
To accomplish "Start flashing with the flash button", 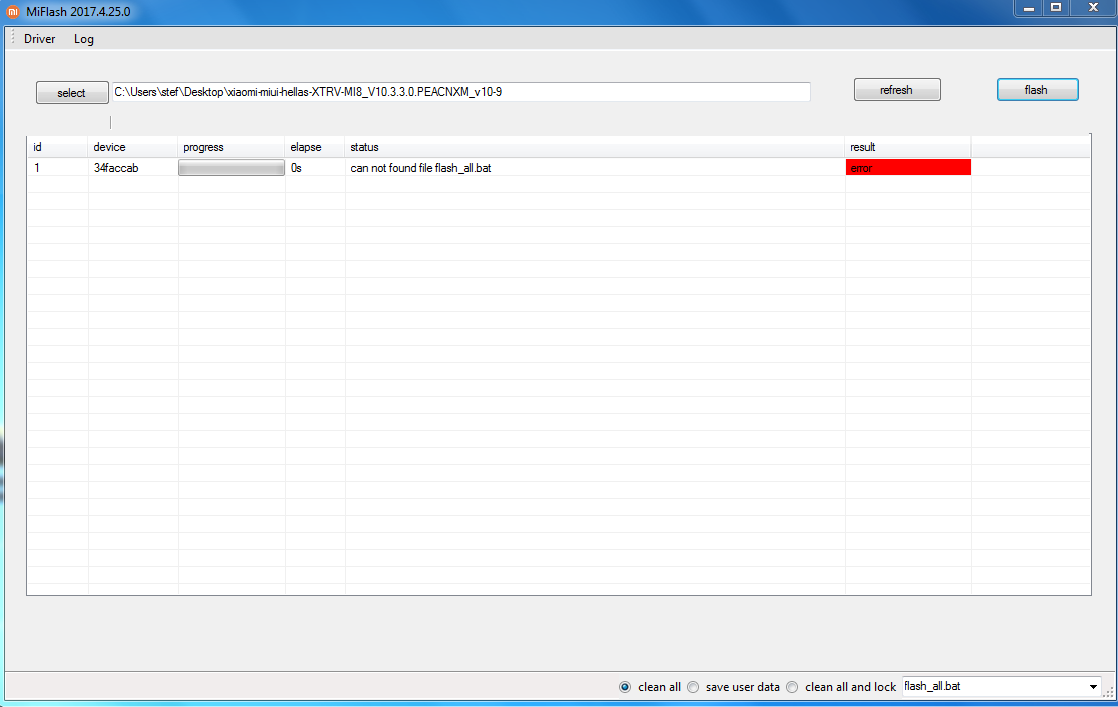I will click(x=1037, y=90).
